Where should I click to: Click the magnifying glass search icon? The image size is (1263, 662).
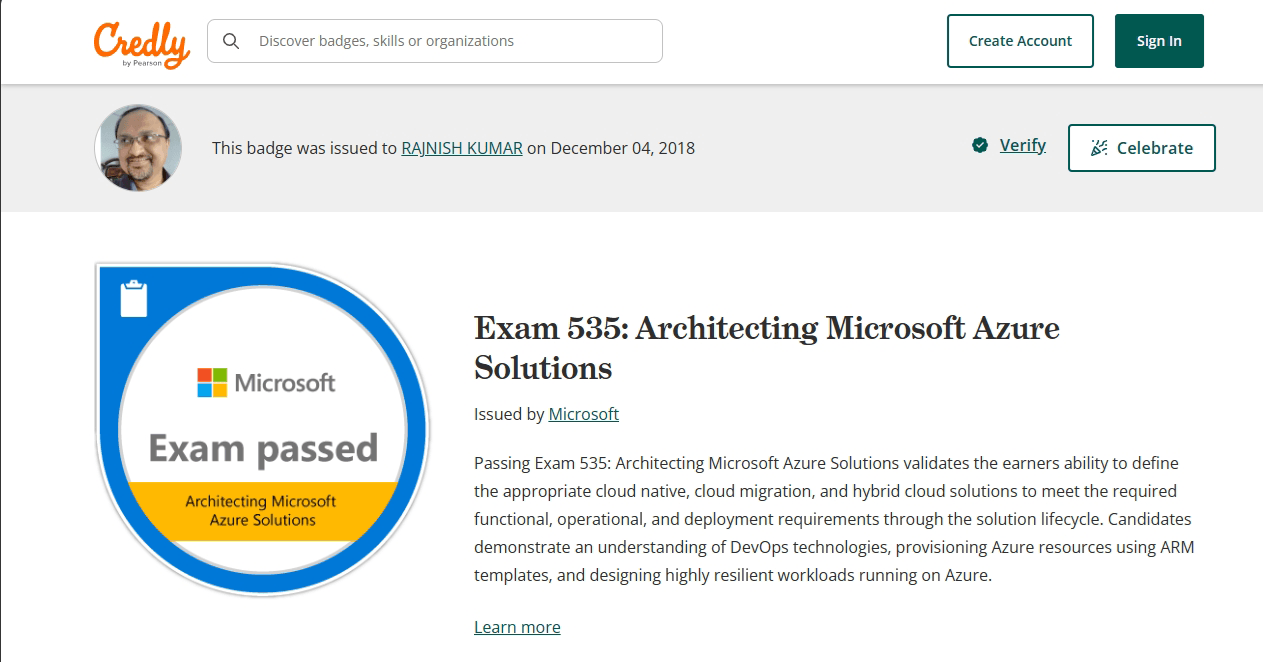[x=231, y=41]
